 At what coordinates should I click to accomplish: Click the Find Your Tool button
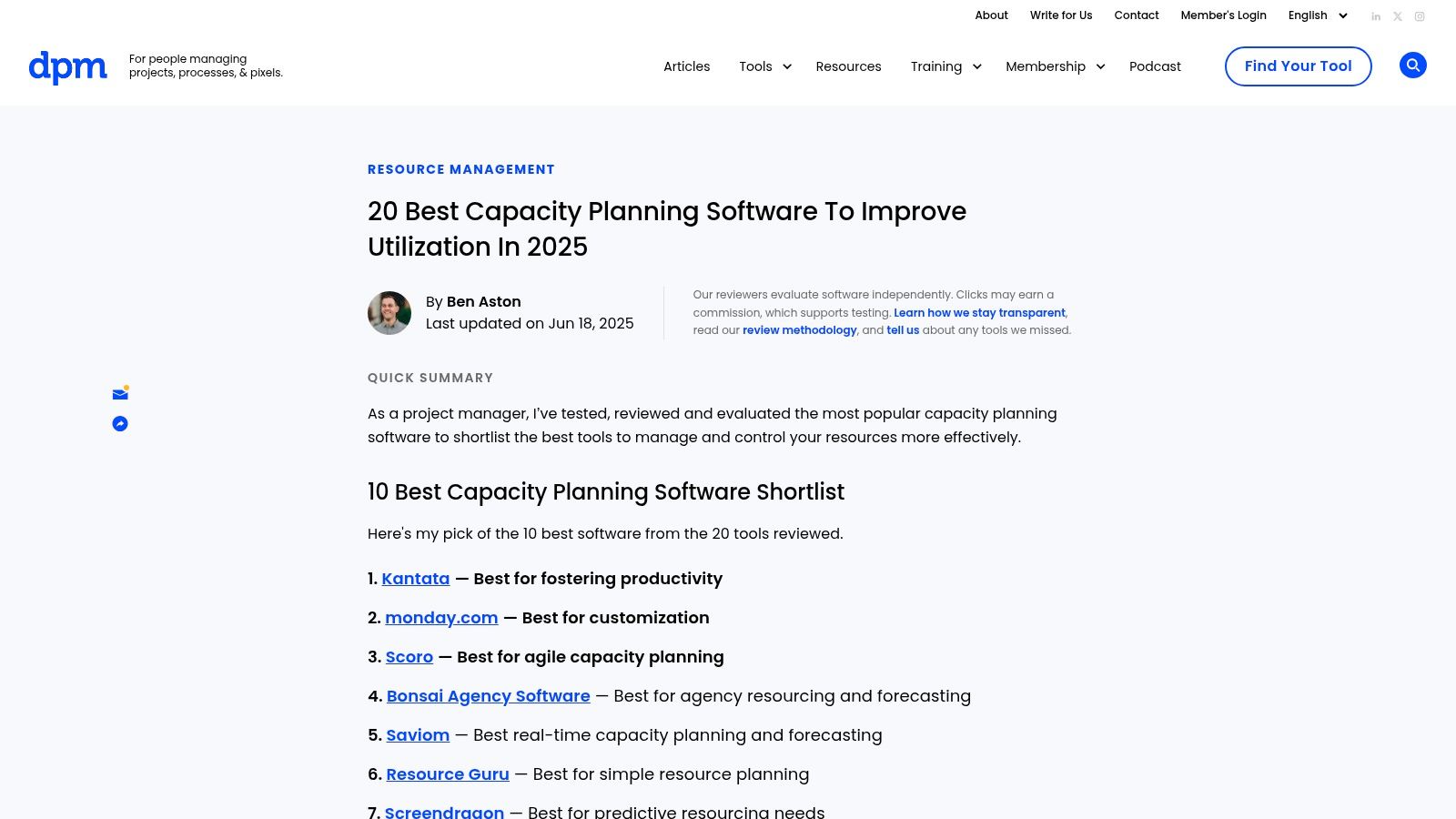(x=1298, y=66)
